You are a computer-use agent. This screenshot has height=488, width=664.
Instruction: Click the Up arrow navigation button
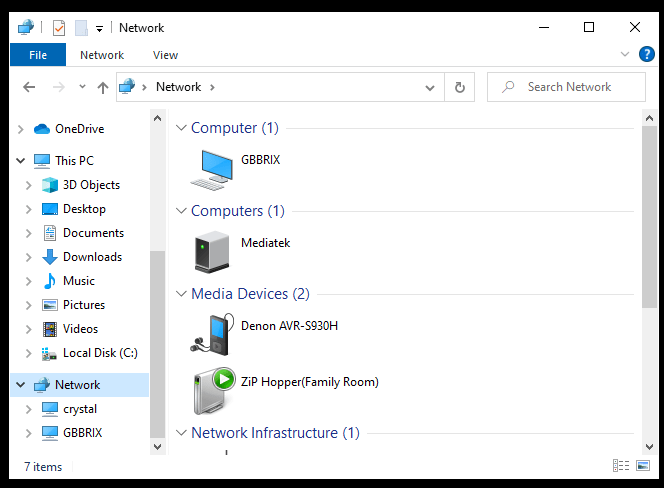102,87
